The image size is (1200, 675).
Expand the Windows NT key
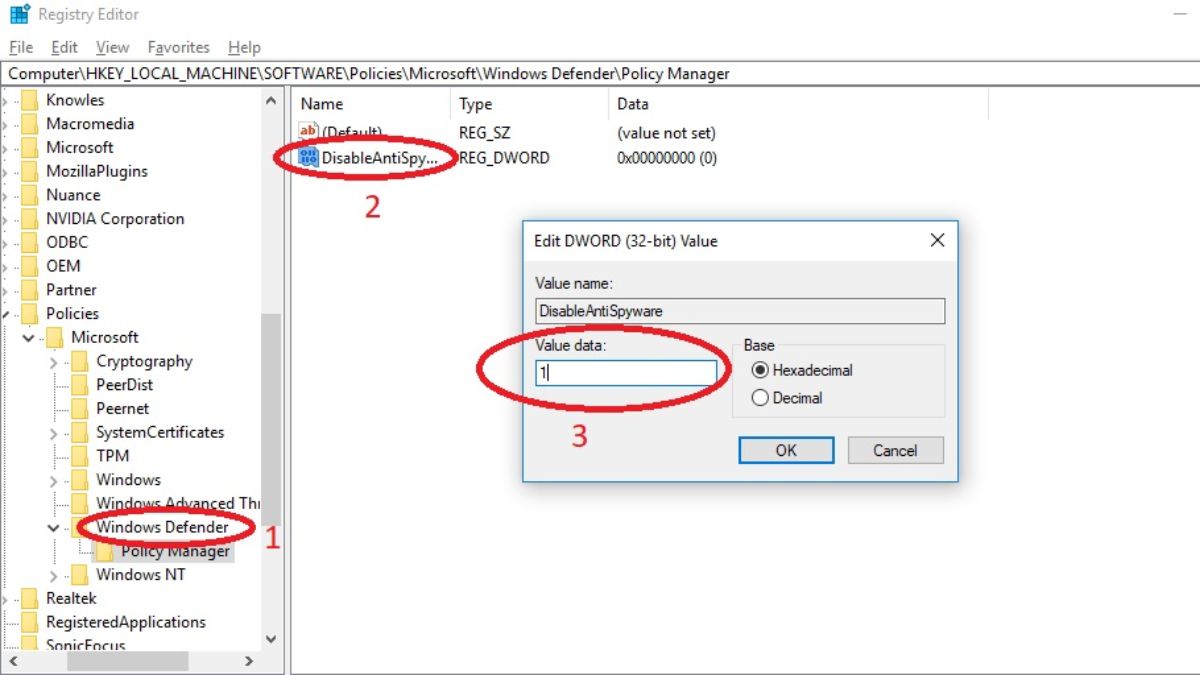(x=53, y=575)
